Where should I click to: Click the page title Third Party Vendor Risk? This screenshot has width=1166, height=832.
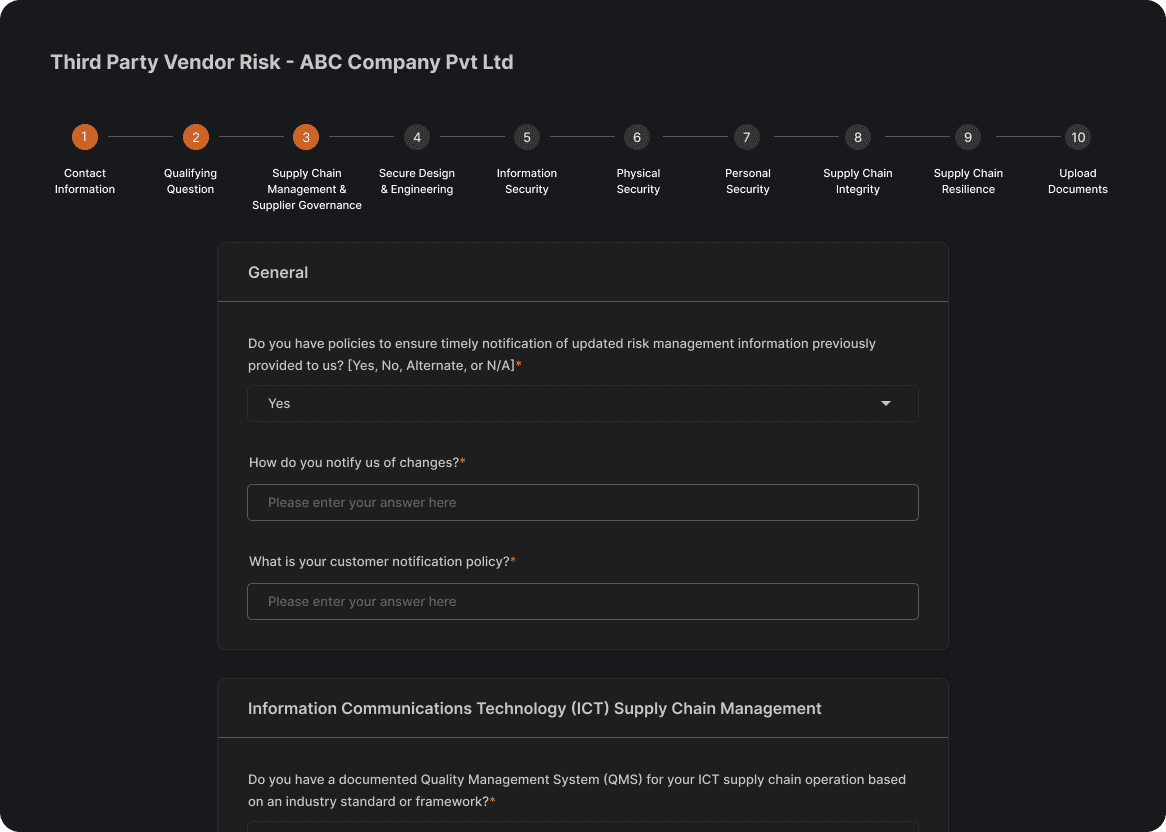click(x=282, y=62)
